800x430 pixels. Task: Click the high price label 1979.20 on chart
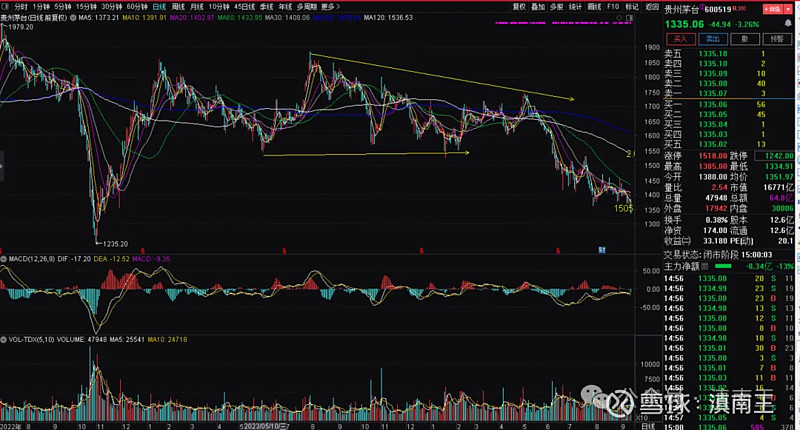[x=21, y=27]
